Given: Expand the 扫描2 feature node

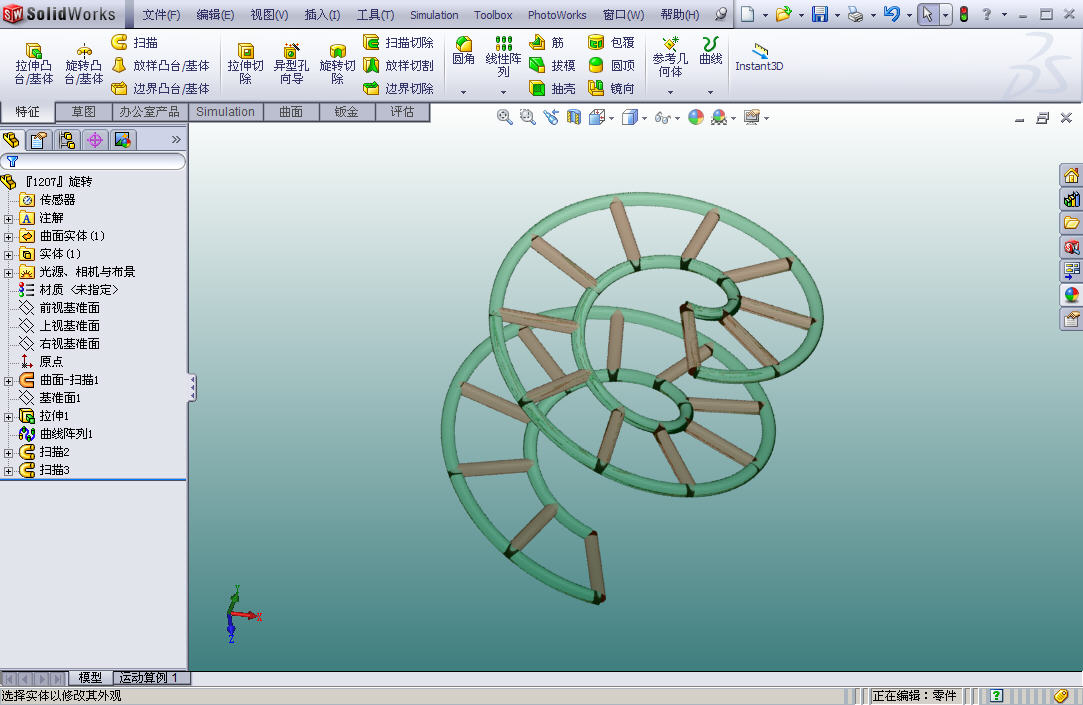Looking at the screenshot, I should (8, 453).
